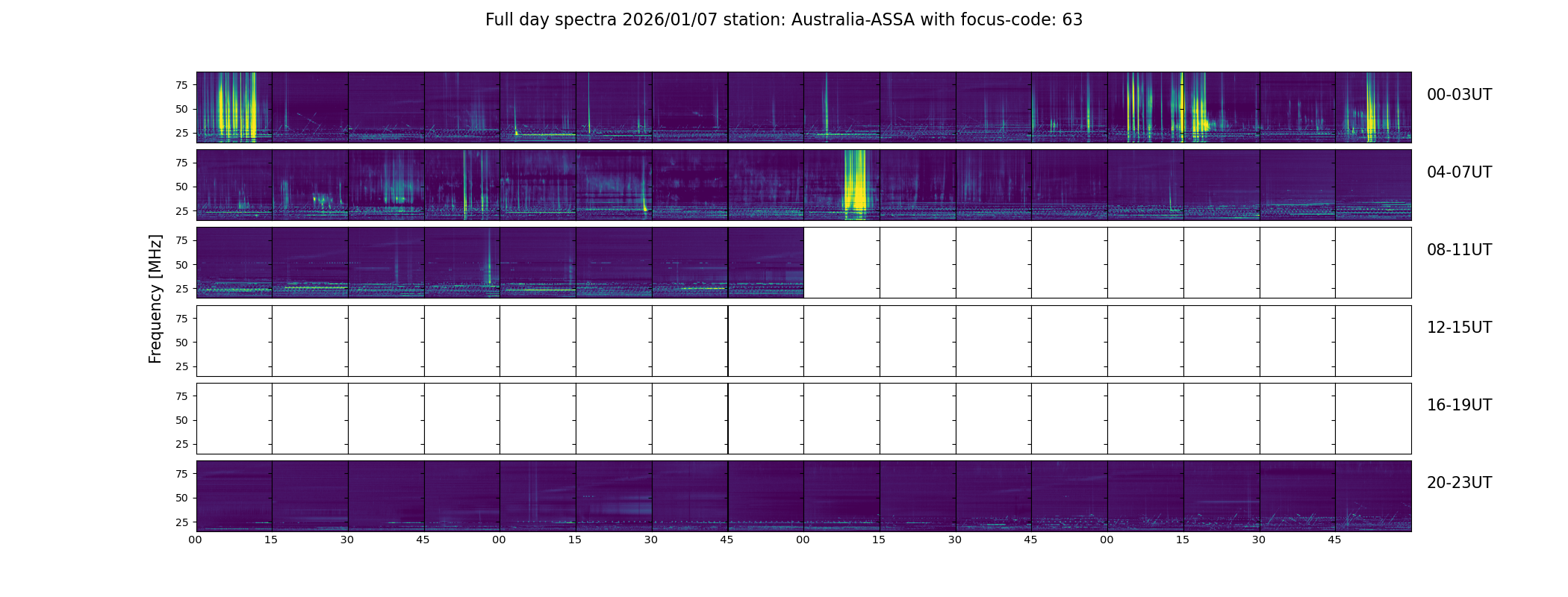Select the 12-15UT row label
The width and height of the screenshot is (1568, 597).
[x=1459, y=328]
